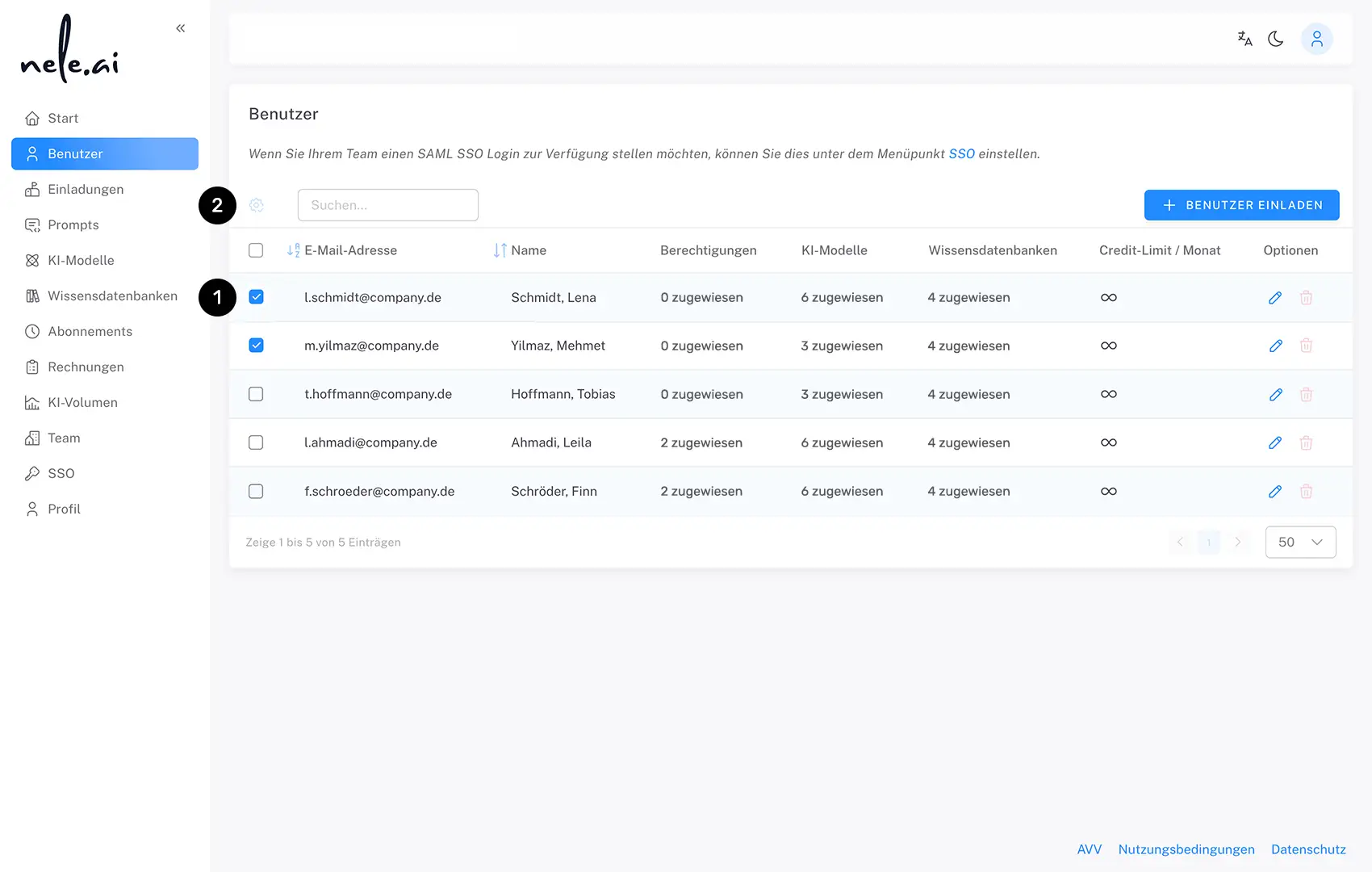Click 3 zugewiesen KI-Modelle for Yilmaz, Mehmet
Screen dimensions: 1372x872
[x=842, y=346]
